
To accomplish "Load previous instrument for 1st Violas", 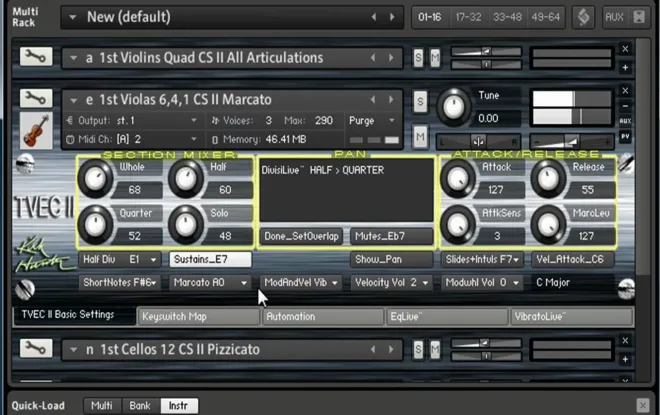I will 373,99.
